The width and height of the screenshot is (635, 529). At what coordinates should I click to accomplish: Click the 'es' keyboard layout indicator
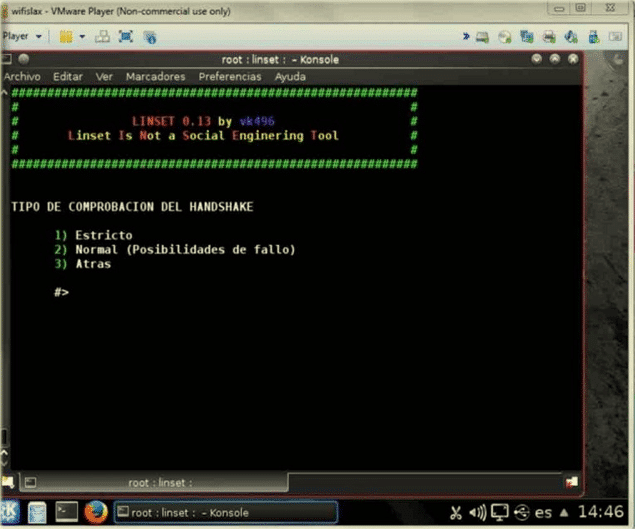point(543,513)
